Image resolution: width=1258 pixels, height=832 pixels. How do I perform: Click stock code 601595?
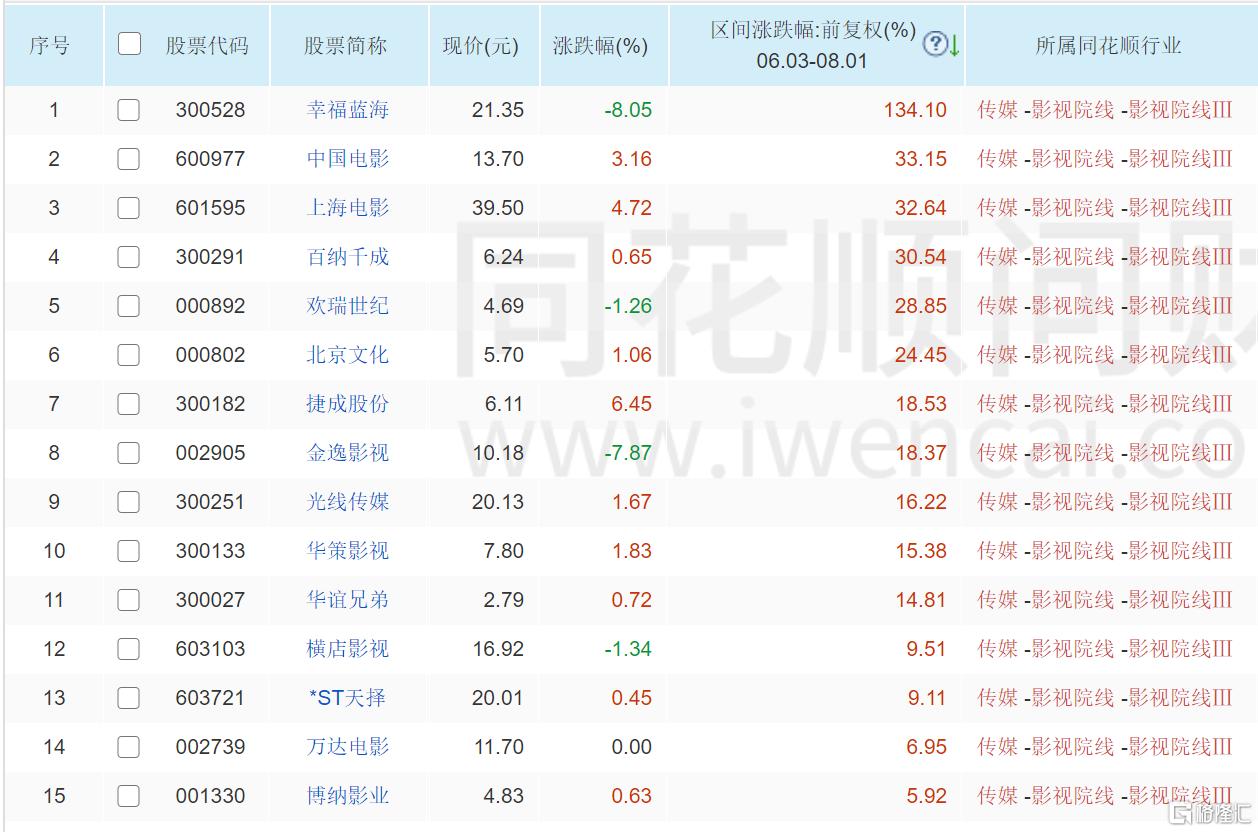click(x=210, y=208)
